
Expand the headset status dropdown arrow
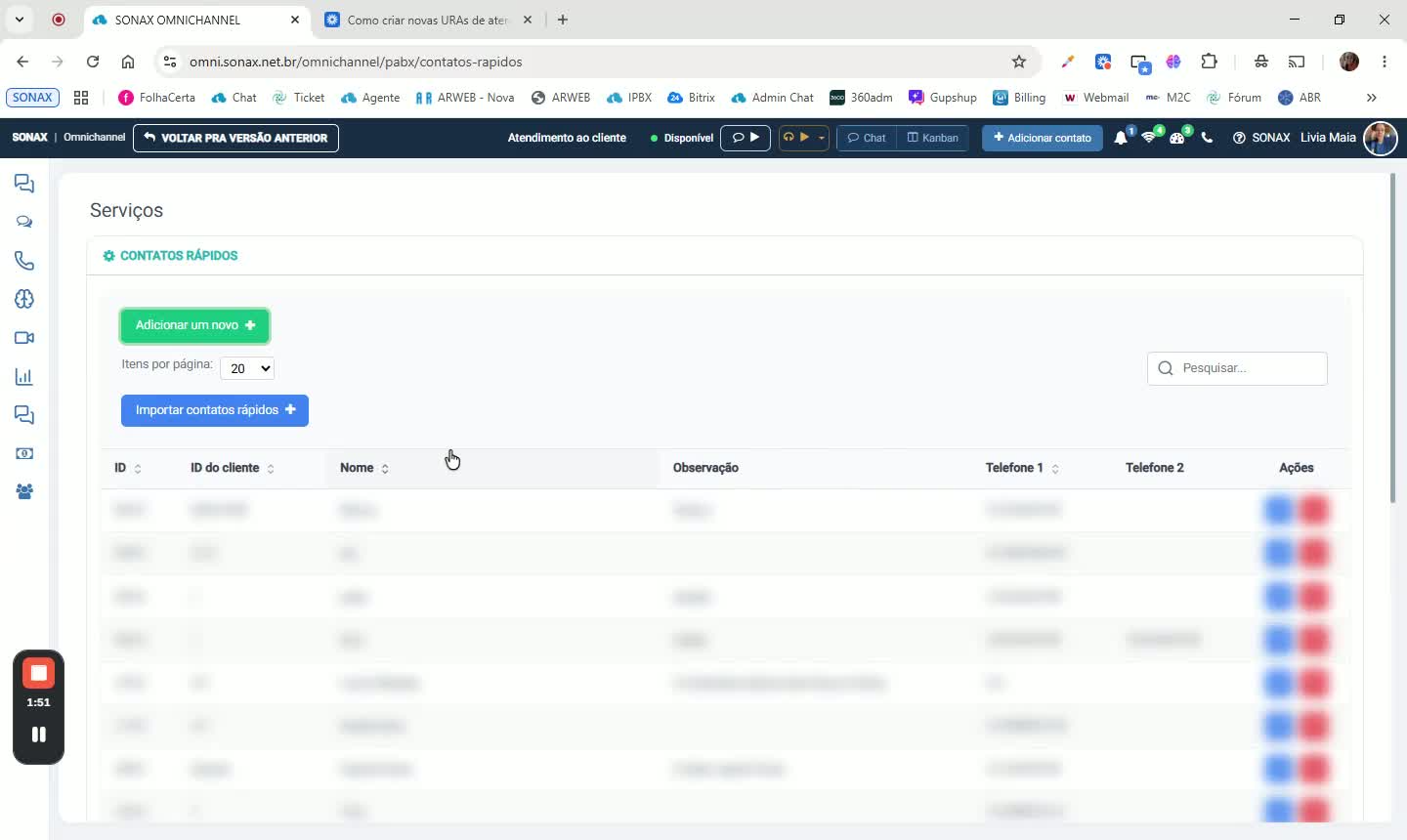coord(822,138)
